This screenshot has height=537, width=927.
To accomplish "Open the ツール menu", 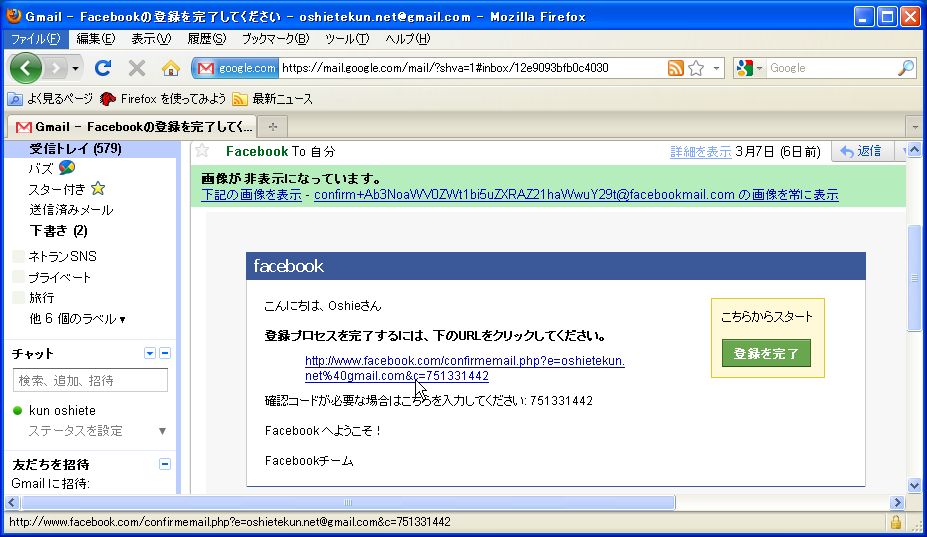I will click(347, 39).
